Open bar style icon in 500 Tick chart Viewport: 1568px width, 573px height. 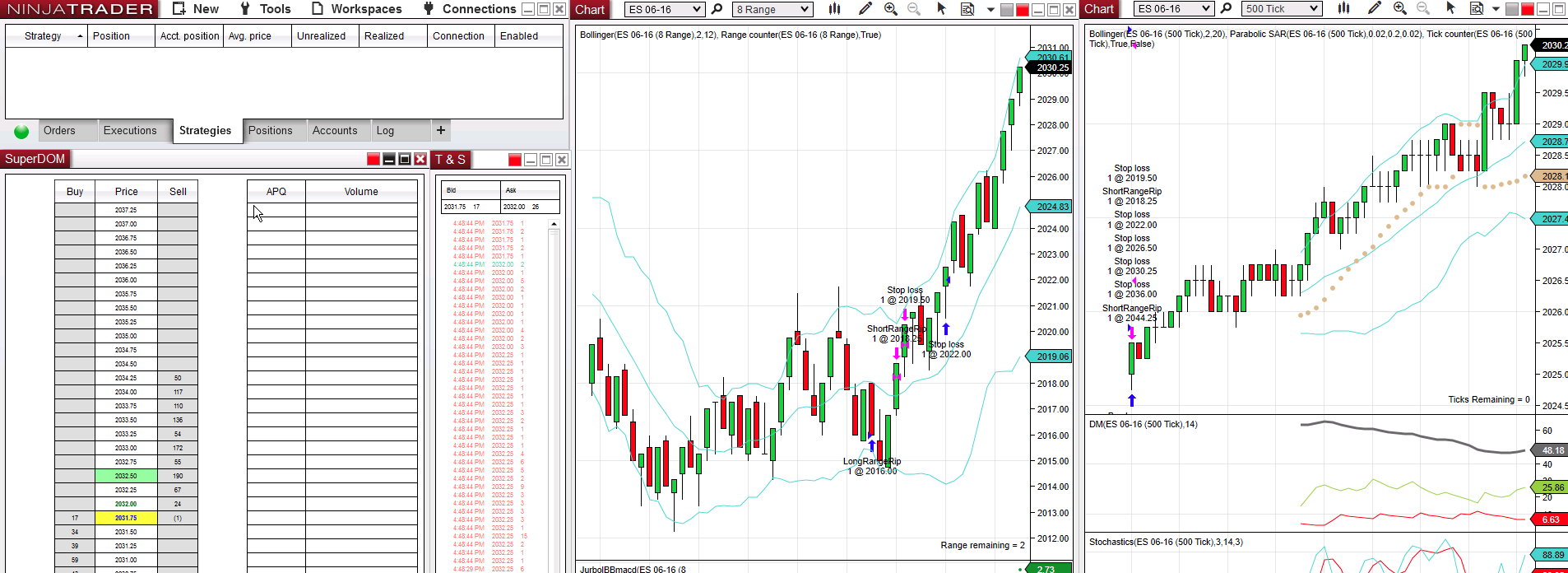[1343, 9]
